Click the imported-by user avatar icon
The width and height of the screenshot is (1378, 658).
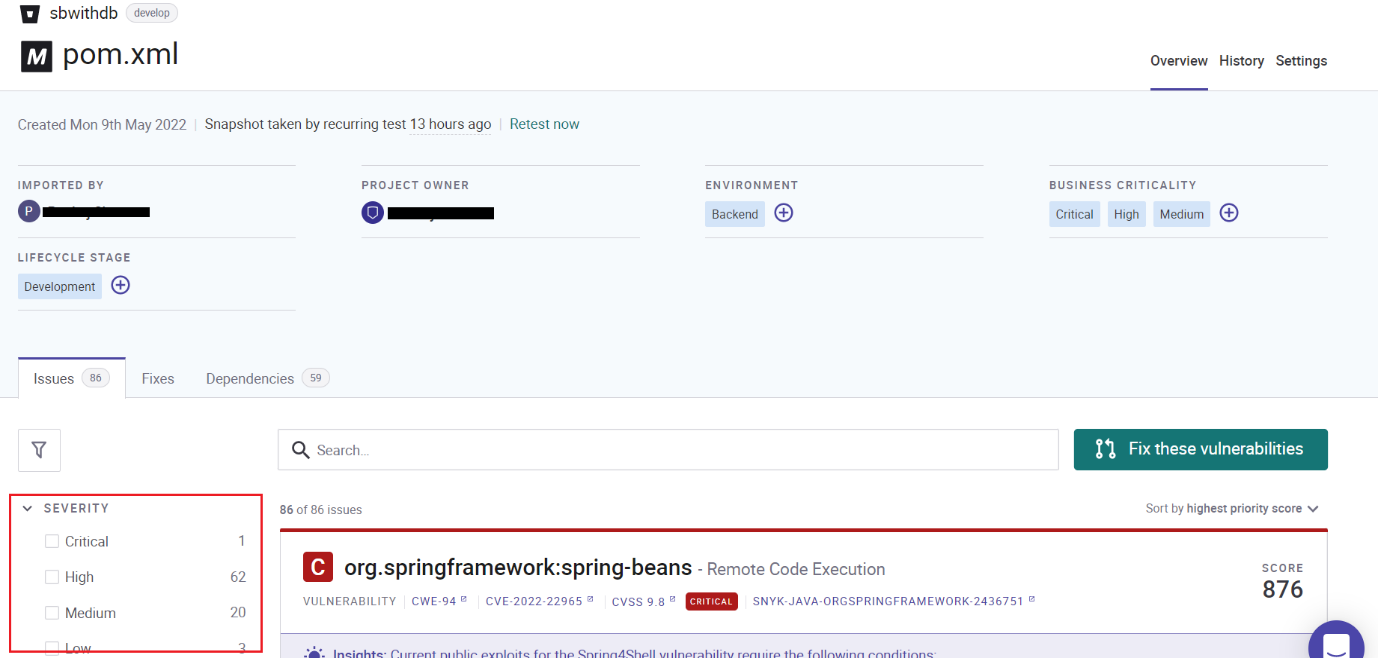point(29,211)
